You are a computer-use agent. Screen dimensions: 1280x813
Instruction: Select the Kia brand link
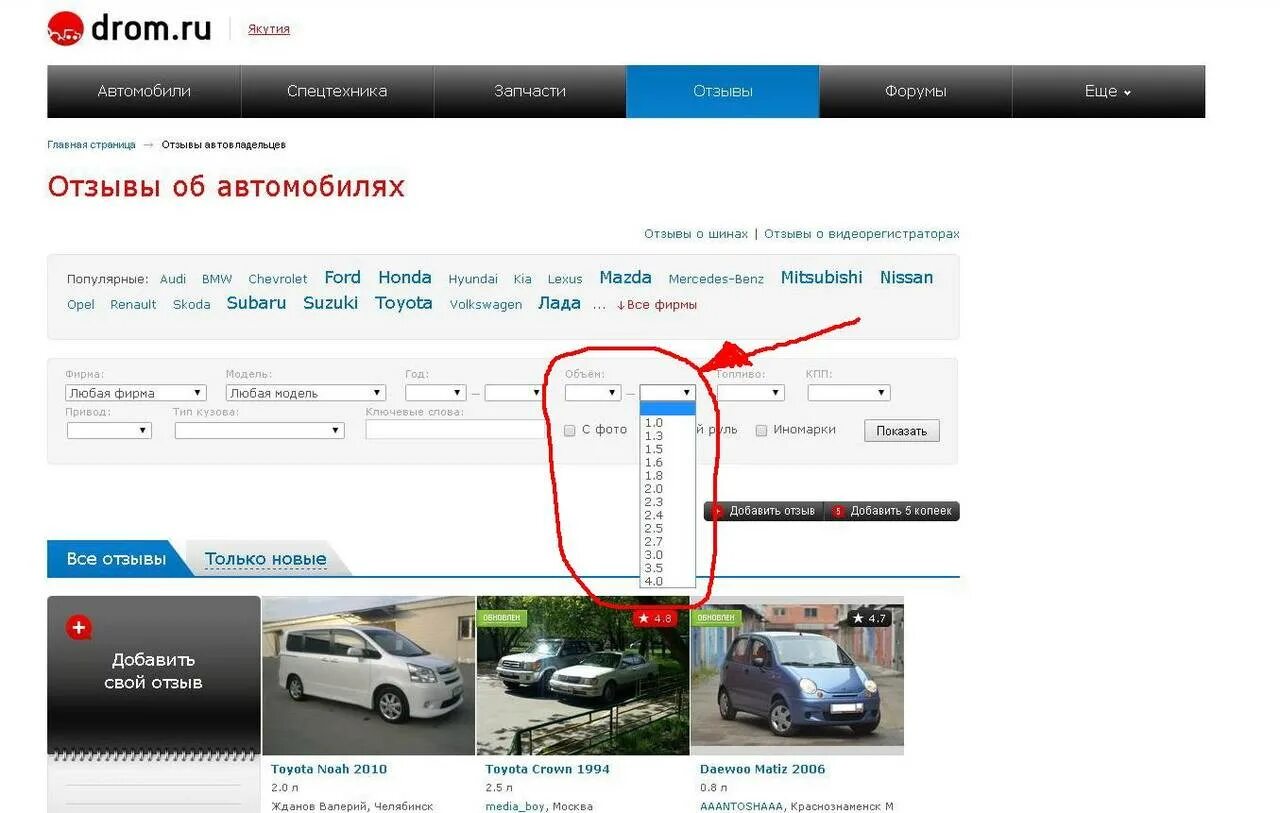point(523,280)
